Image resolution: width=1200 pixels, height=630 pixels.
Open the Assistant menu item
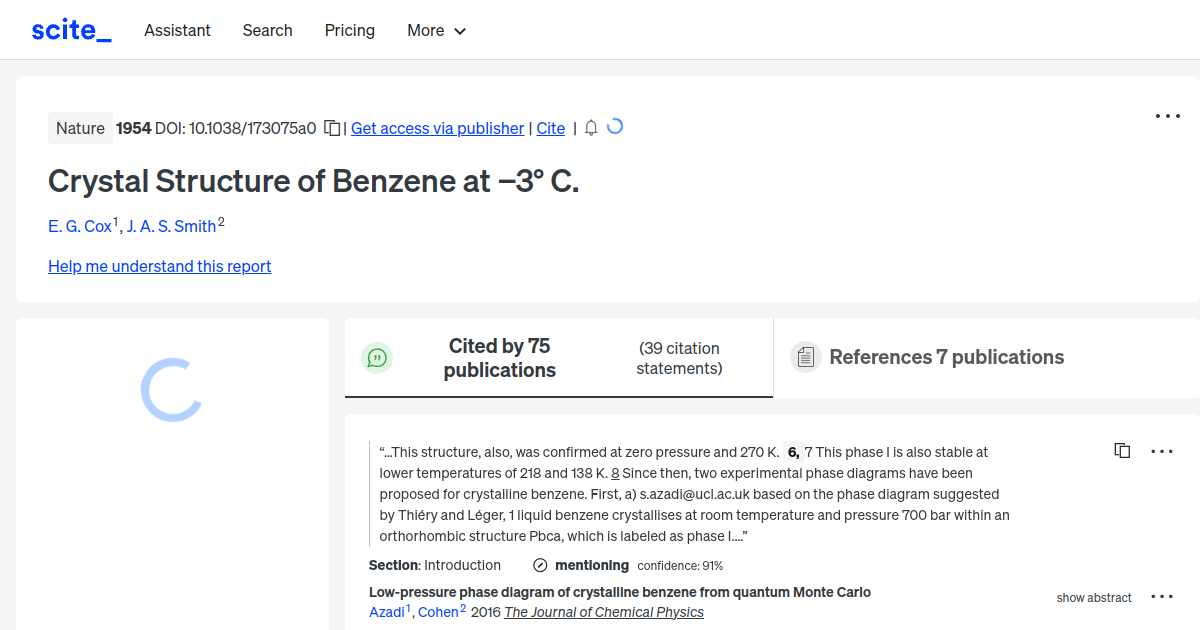[177, 30]
